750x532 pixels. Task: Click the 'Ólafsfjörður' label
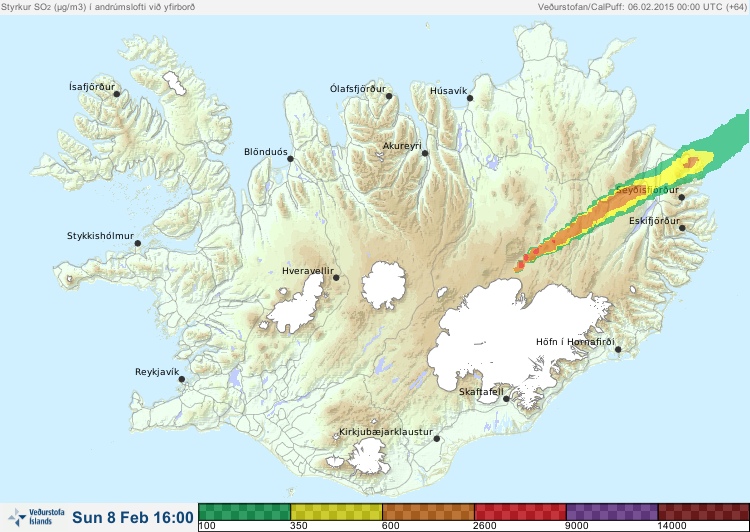click(x=357, y=89)
